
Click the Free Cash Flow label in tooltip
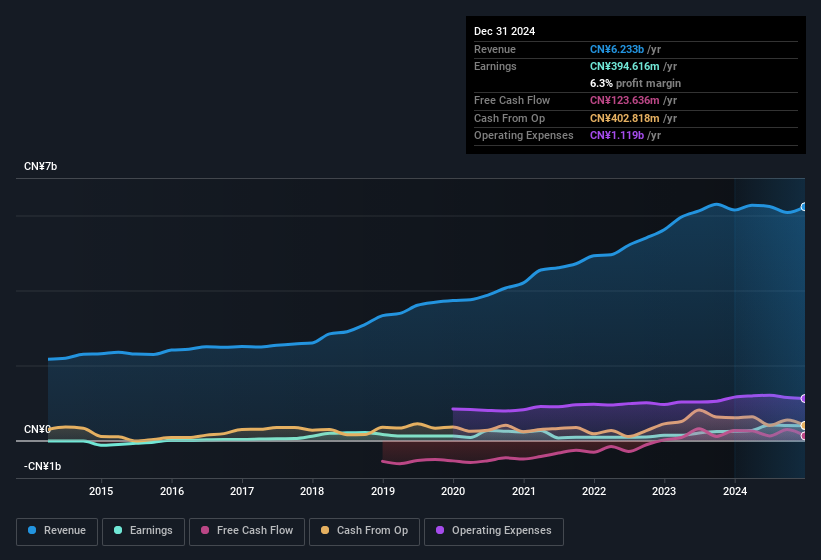pos(512,100)
